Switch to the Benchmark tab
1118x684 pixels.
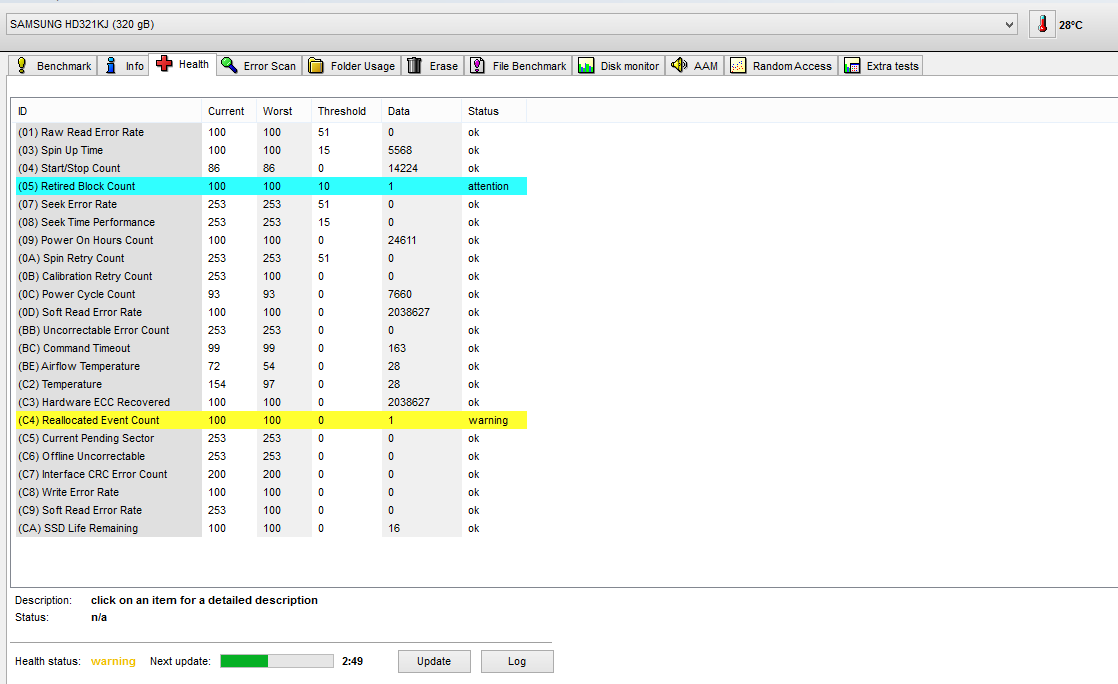(x=53, y=66)
